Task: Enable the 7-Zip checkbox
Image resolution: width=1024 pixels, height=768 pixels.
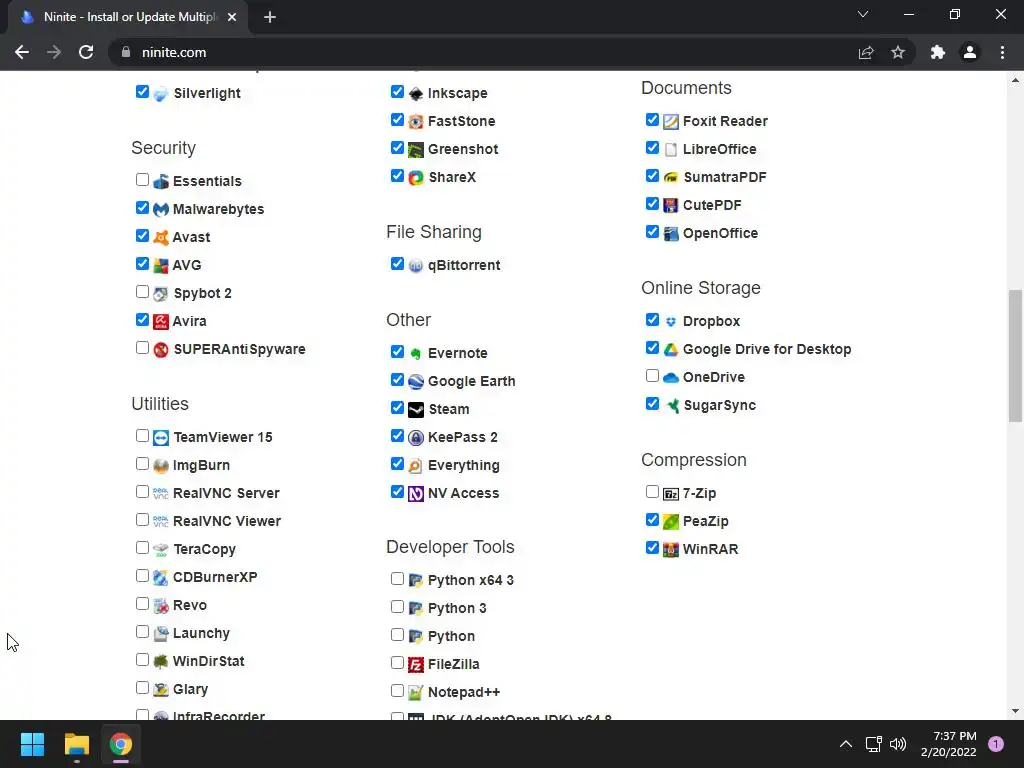Action: coord(652,491)
